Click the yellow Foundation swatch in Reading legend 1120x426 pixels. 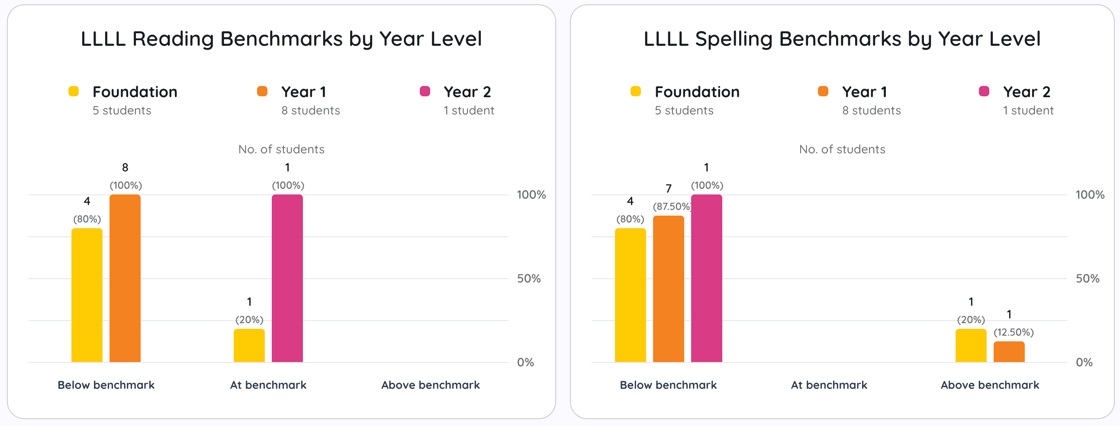click(74, 92)
